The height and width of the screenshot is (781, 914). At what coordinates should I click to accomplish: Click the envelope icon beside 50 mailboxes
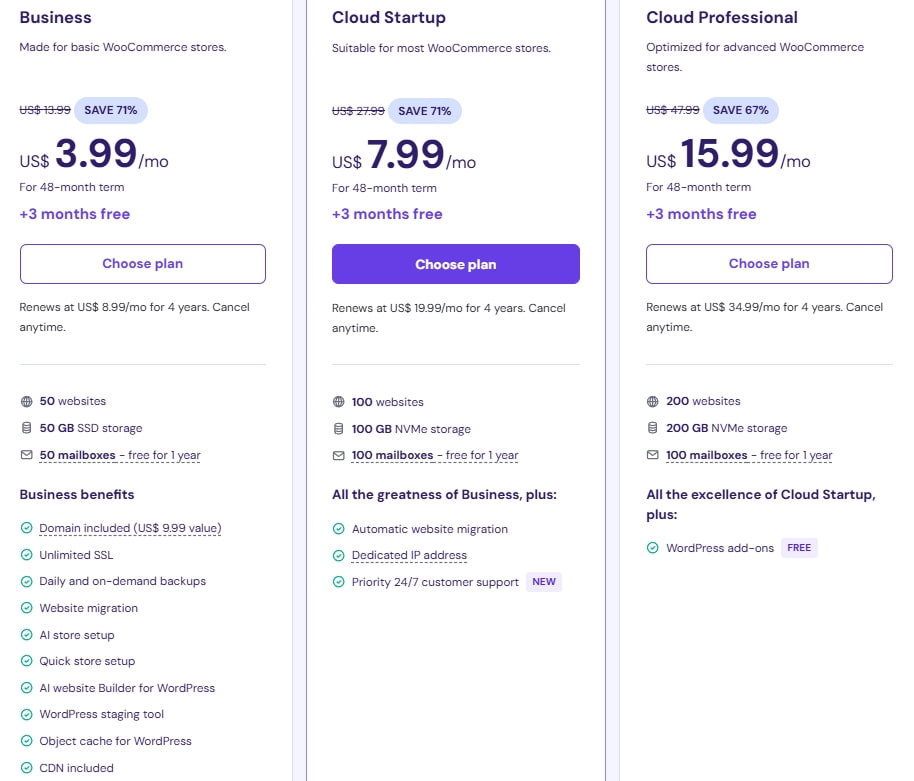pos(26,455)
